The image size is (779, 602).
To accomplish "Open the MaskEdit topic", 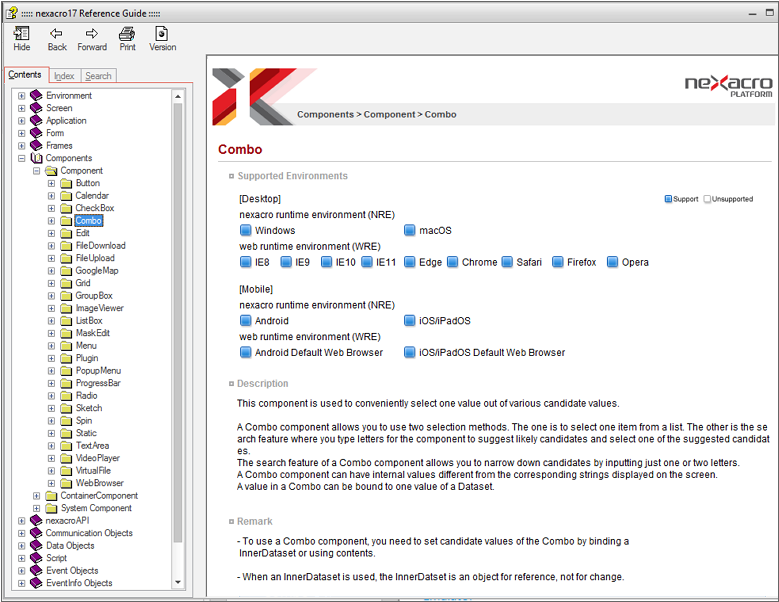I will 93,333.
